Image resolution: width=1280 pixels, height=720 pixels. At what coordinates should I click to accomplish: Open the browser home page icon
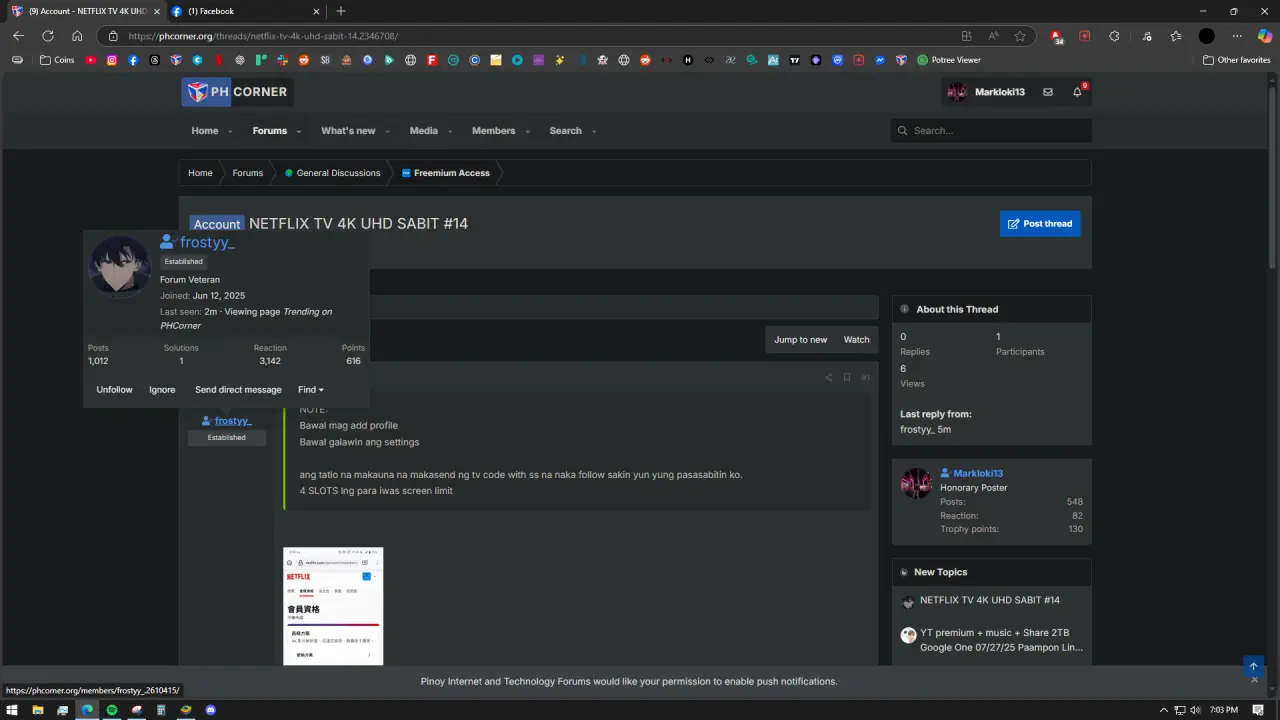click(77, 36)
